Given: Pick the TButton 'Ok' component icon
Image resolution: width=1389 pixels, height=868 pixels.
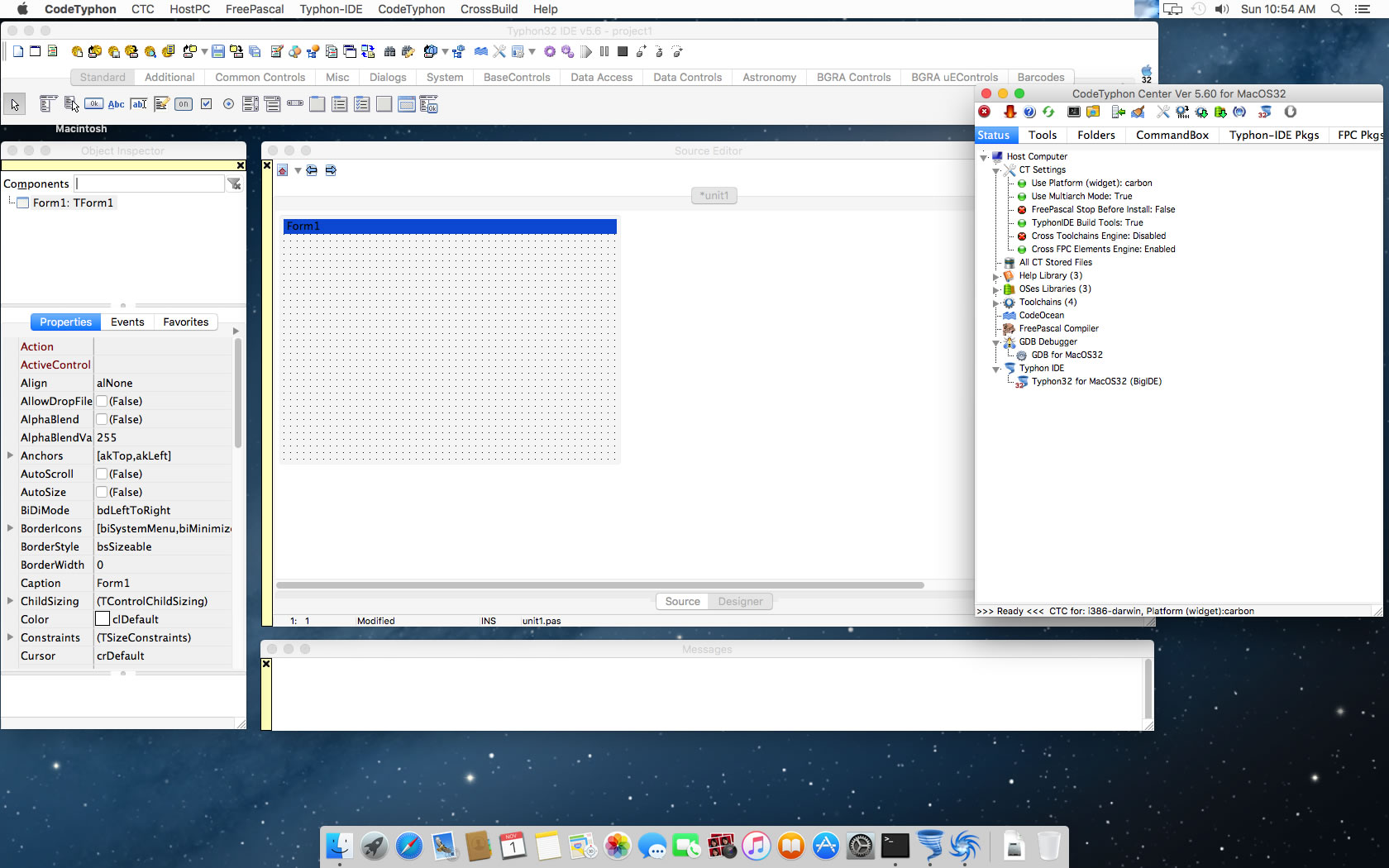Looking at the screenshot, I should [94, 104].
